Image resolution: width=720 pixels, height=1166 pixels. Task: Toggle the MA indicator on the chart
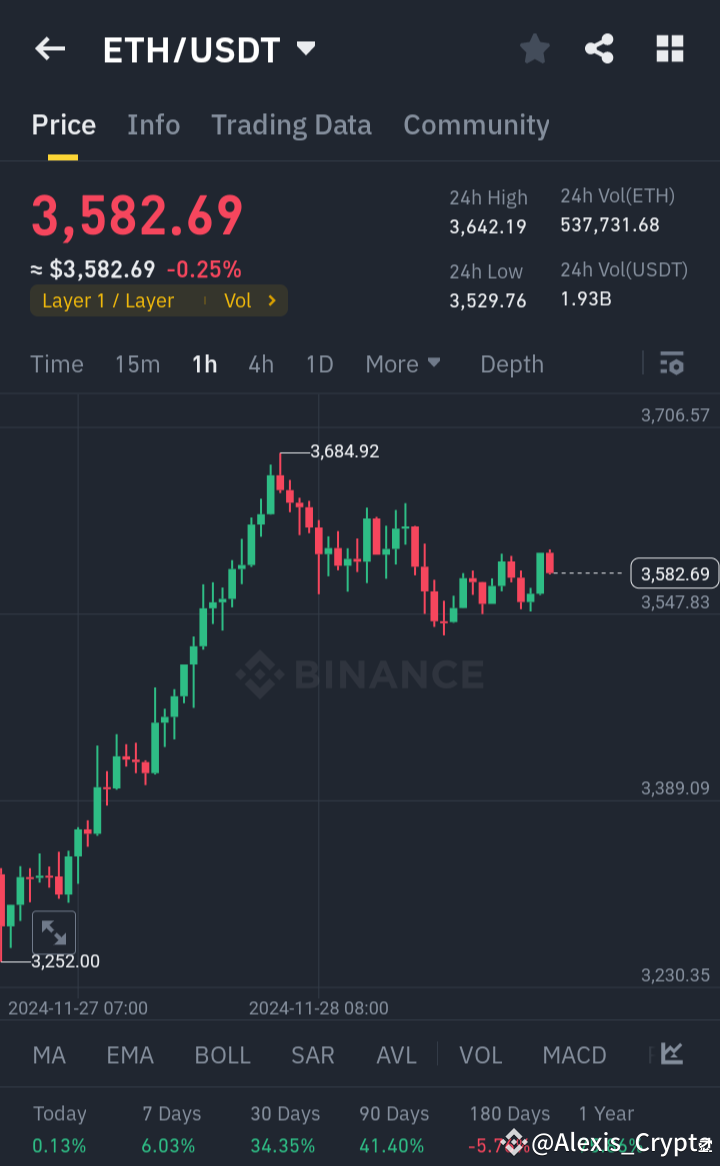tap(48, 1055)
